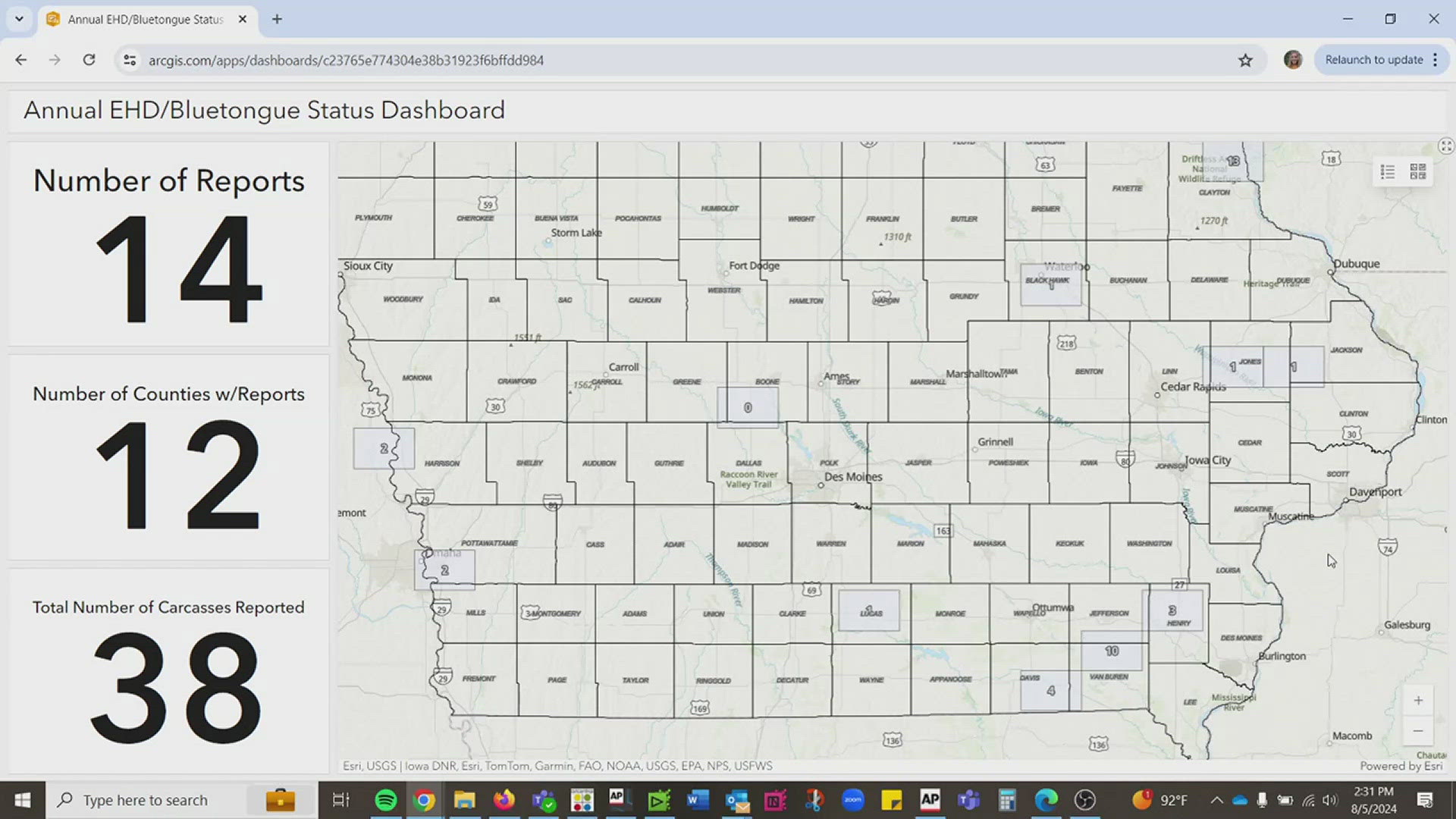1456x819 pixels.
Task: Open the map legend list icon
Action: pos(1388,172)
